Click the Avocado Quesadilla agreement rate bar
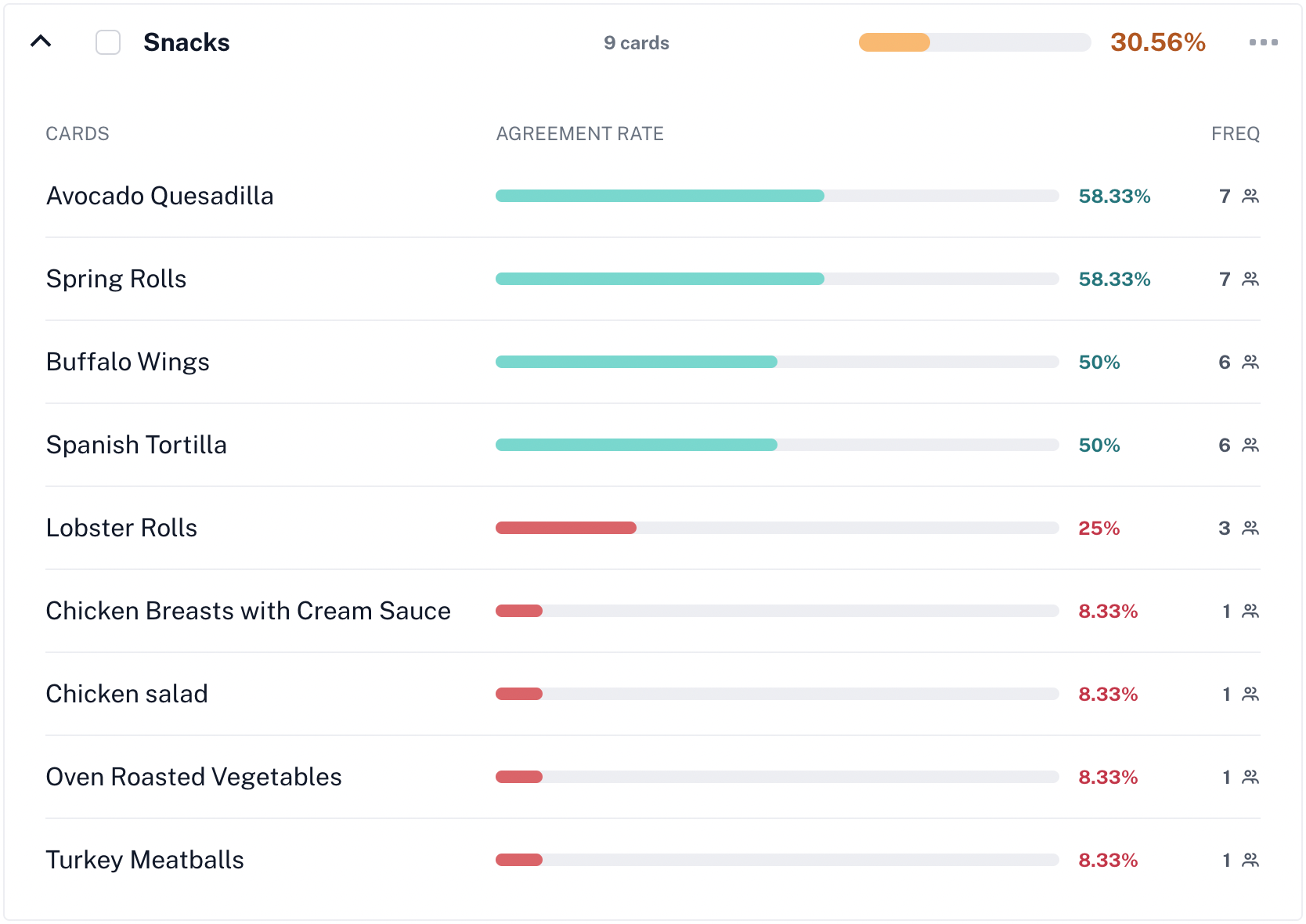 point(777,196)
